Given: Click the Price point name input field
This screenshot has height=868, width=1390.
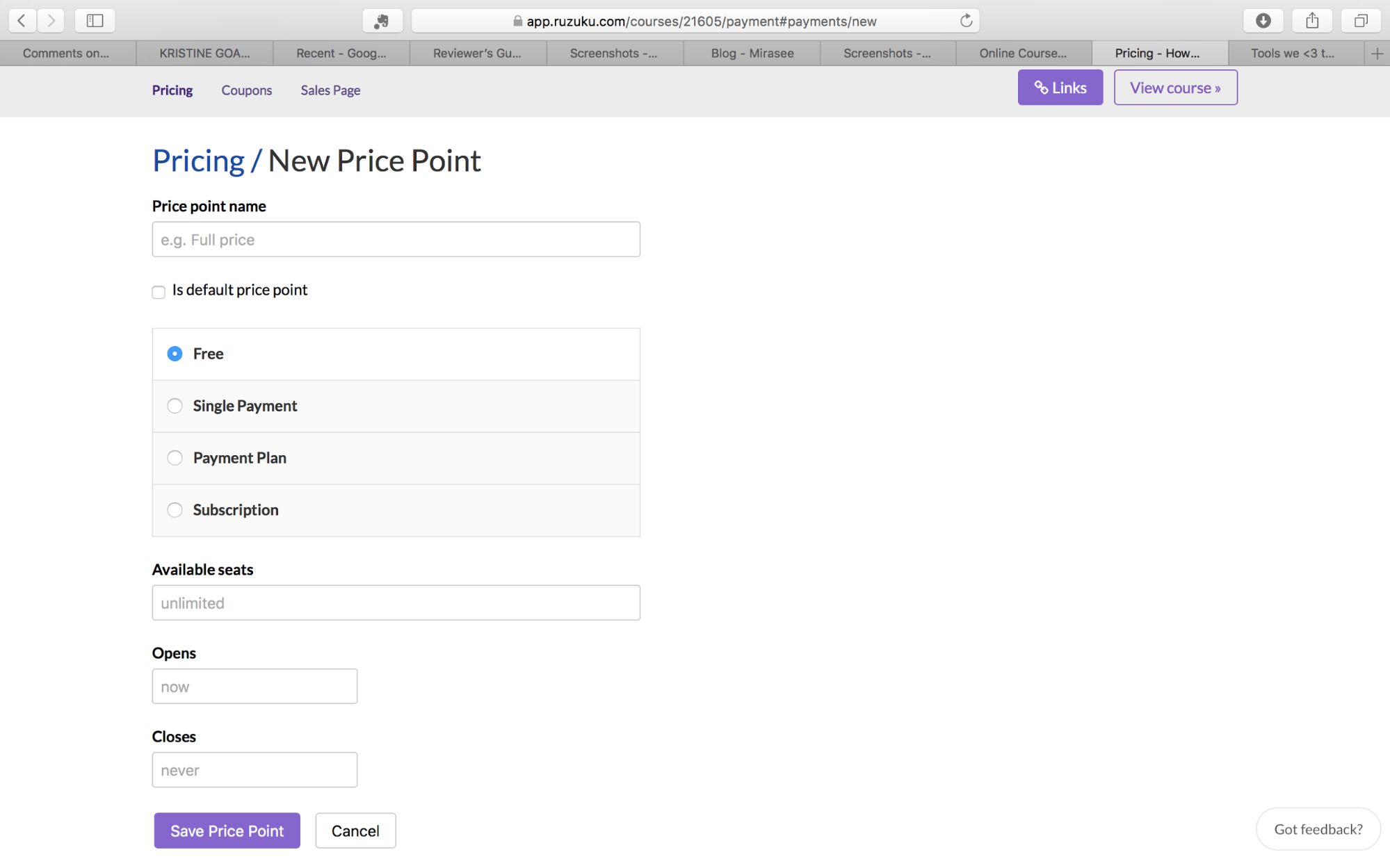Looking at the screenshot, I should pyautogui.click(x=396, y=238).
